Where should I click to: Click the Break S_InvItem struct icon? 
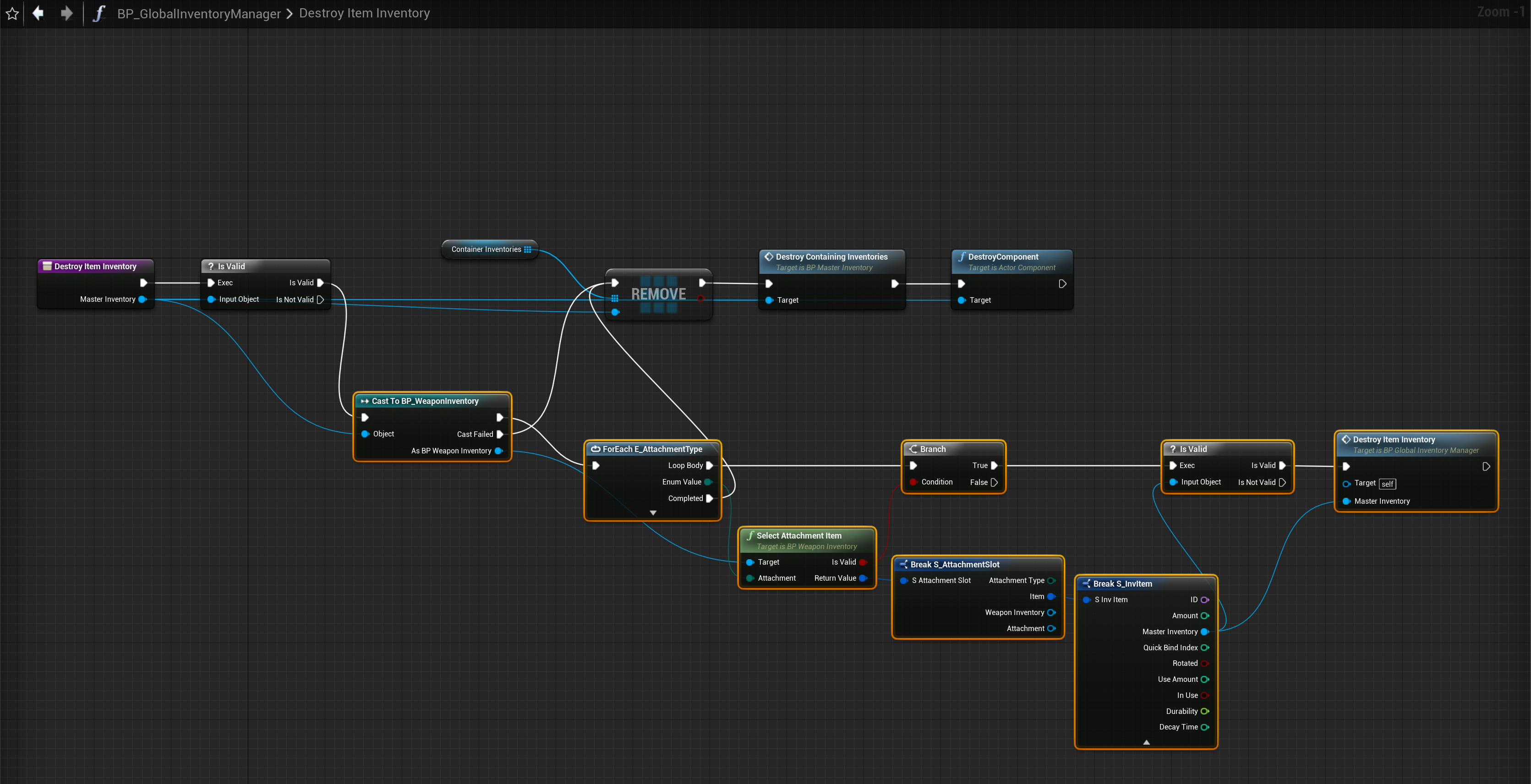pyautogui.click(x=1086, y=584)
